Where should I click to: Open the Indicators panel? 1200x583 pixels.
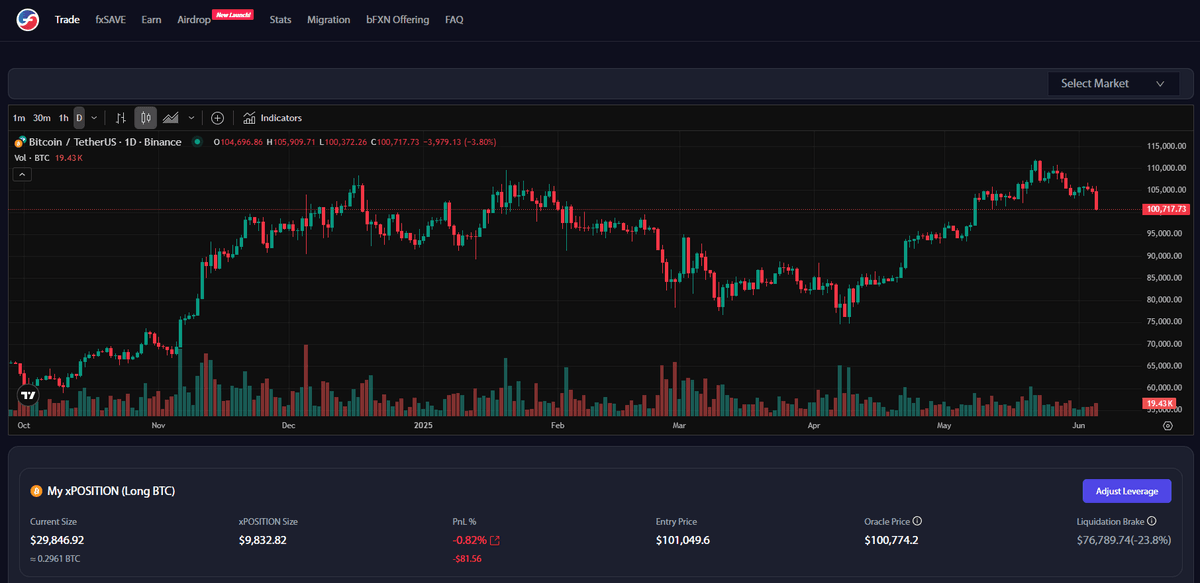tap(272, 118)
